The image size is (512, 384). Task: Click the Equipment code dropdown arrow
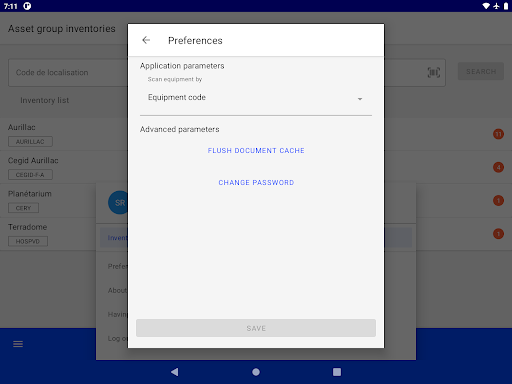tap(360, 99)
